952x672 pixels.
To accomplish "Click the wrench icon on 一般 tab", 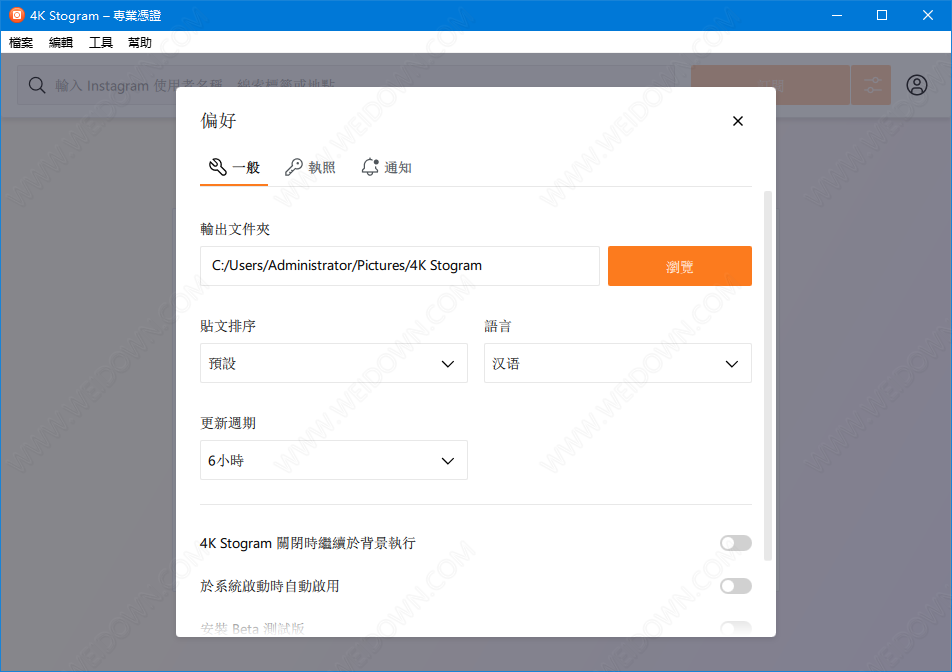I will [217, 167].
